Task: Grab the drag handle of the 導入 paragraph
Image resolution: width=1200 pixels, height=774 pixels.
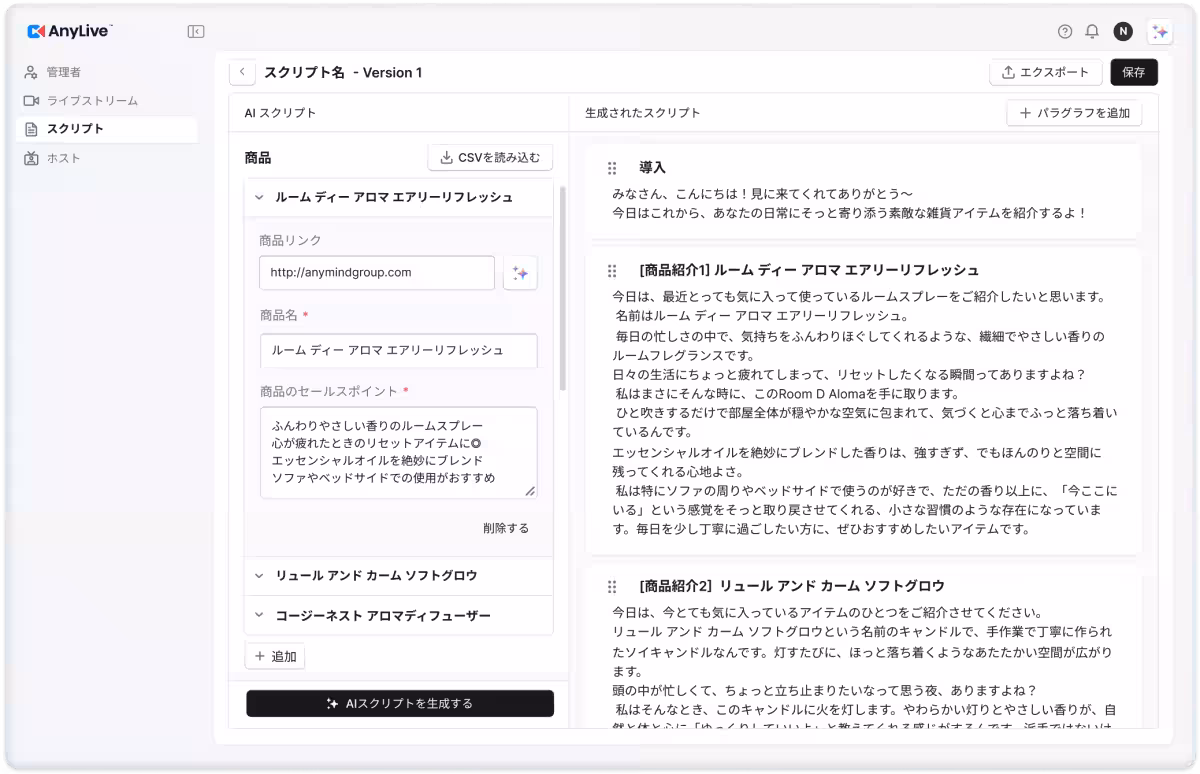Action: (612, 167)
